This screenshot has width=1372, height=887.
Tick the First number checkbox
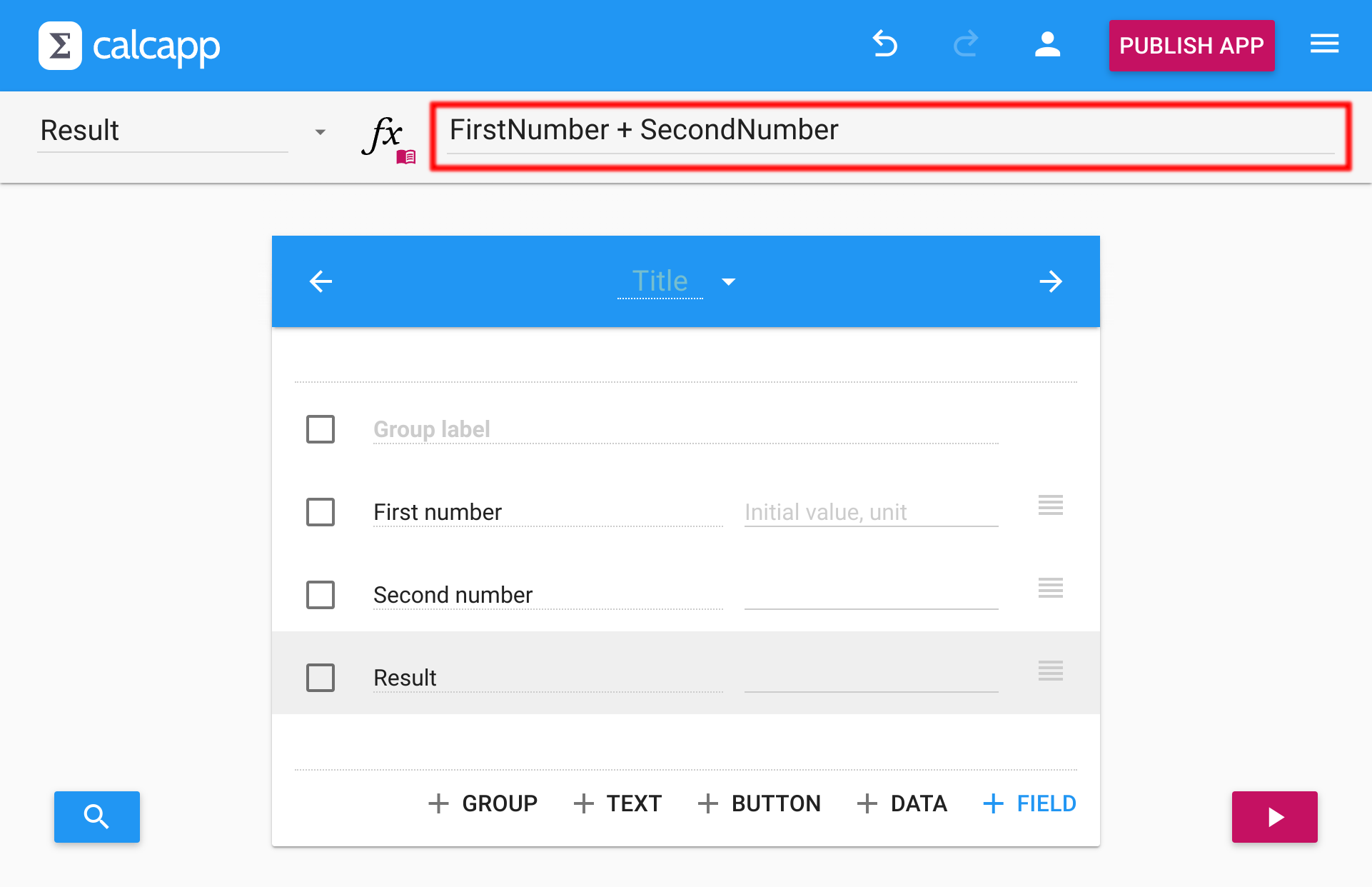point(321,512)
